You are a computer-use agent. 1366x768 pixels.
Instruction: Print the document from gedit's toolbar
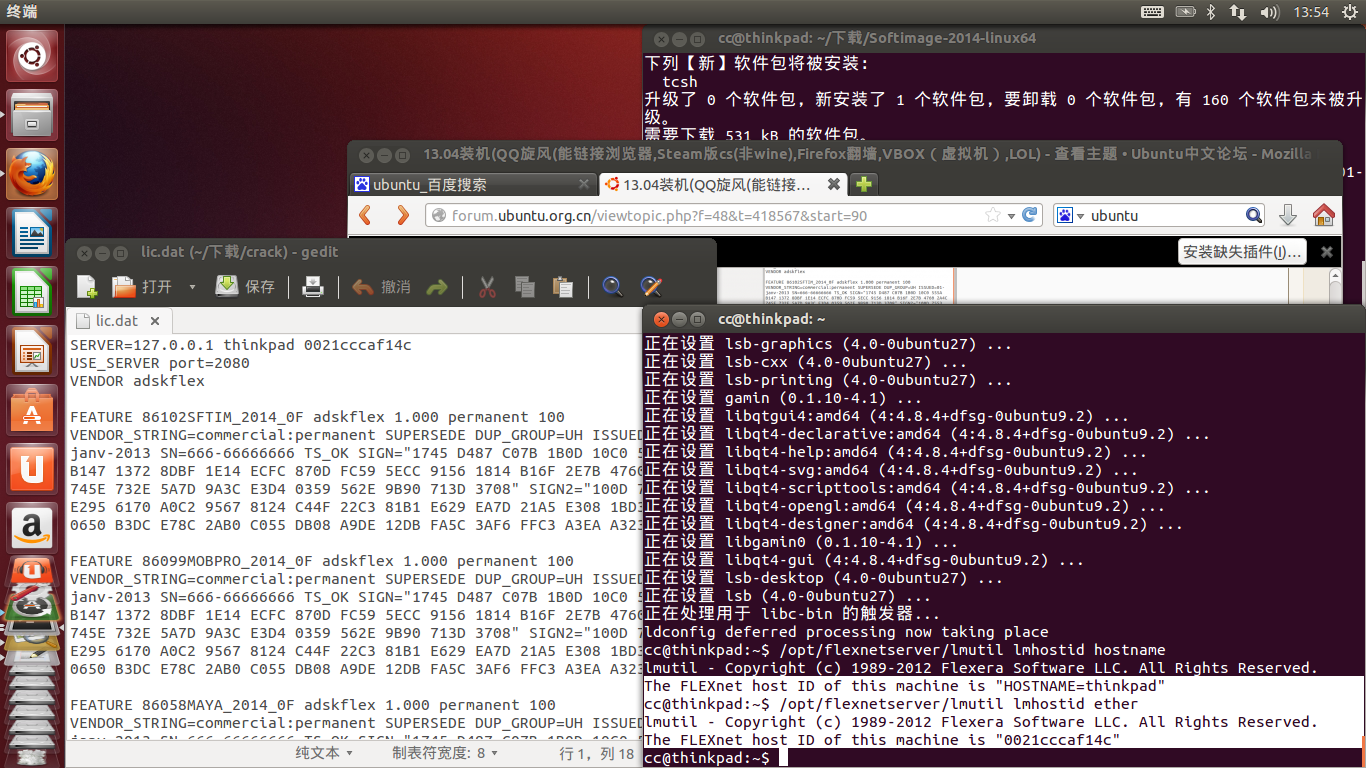tap(313, 287)
